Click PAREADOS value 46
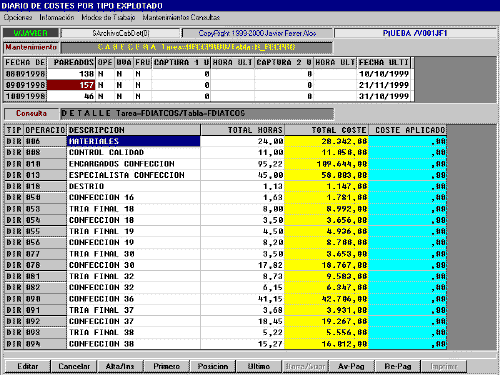 click(71, 96)
